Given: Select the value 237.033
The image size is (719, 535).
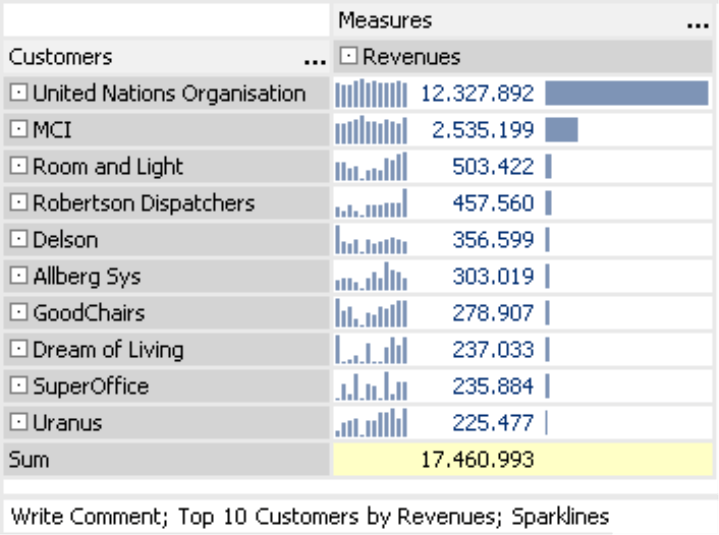Looking at the screenshot, I should (x=493, y=350).
